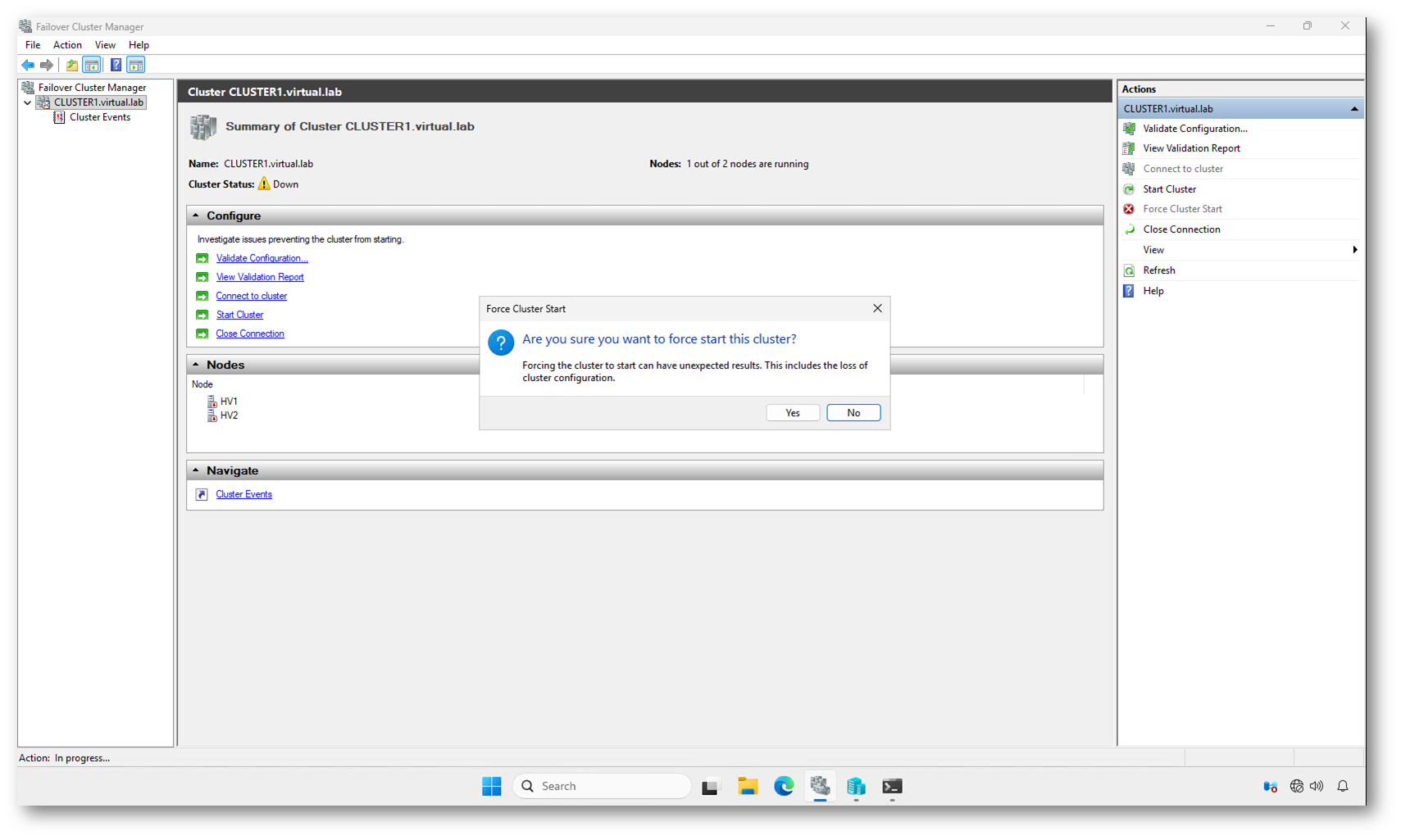Click No to cancel force start
The height and width of the screenshot is (840, 1401).
(853, 413)
